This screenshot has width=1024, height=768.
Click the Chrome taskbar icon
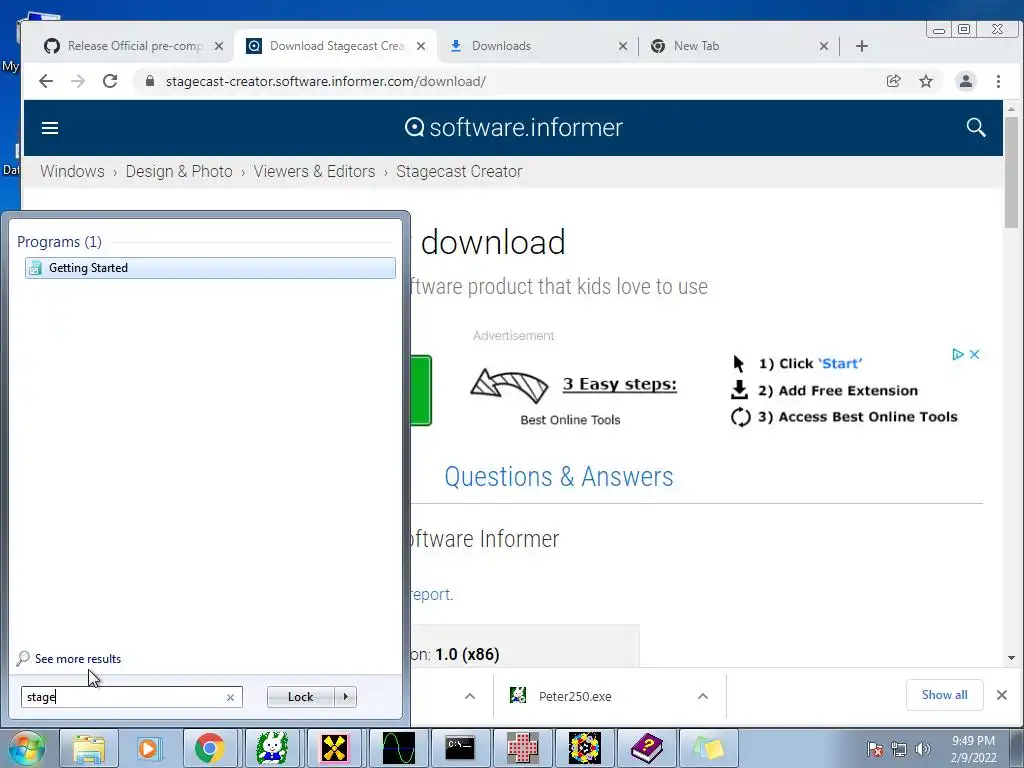coord(210,748)
